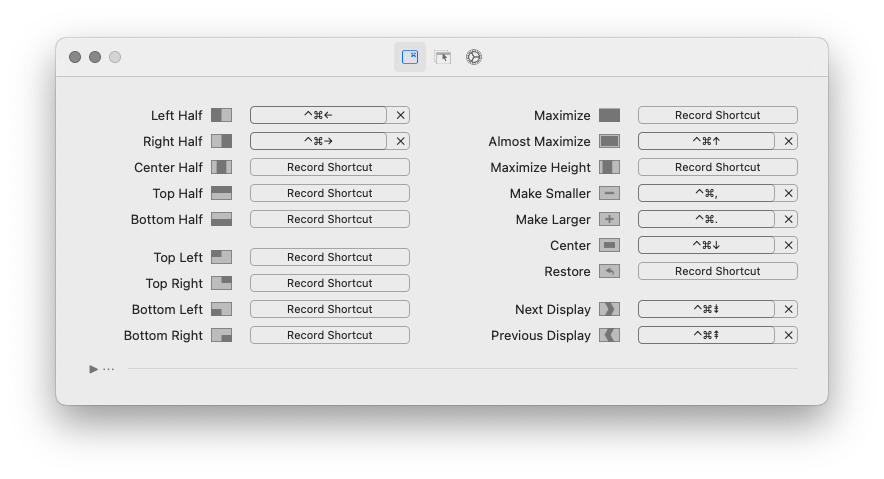Image resolution: width=884 pixels, height=479 pixels.
Task: Record a shortcut for Maximize
Action: [718, 115]
